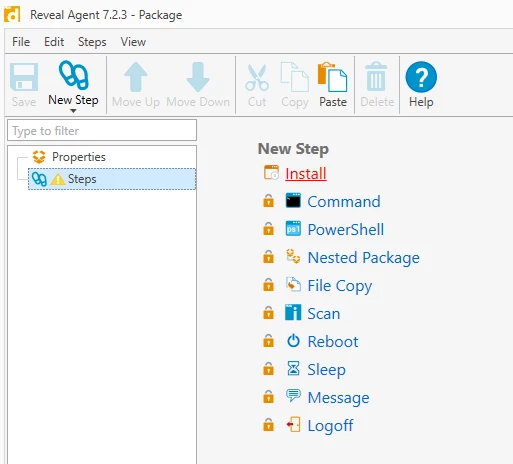Click the Move Up arrow icon

[x=136, y=77]
